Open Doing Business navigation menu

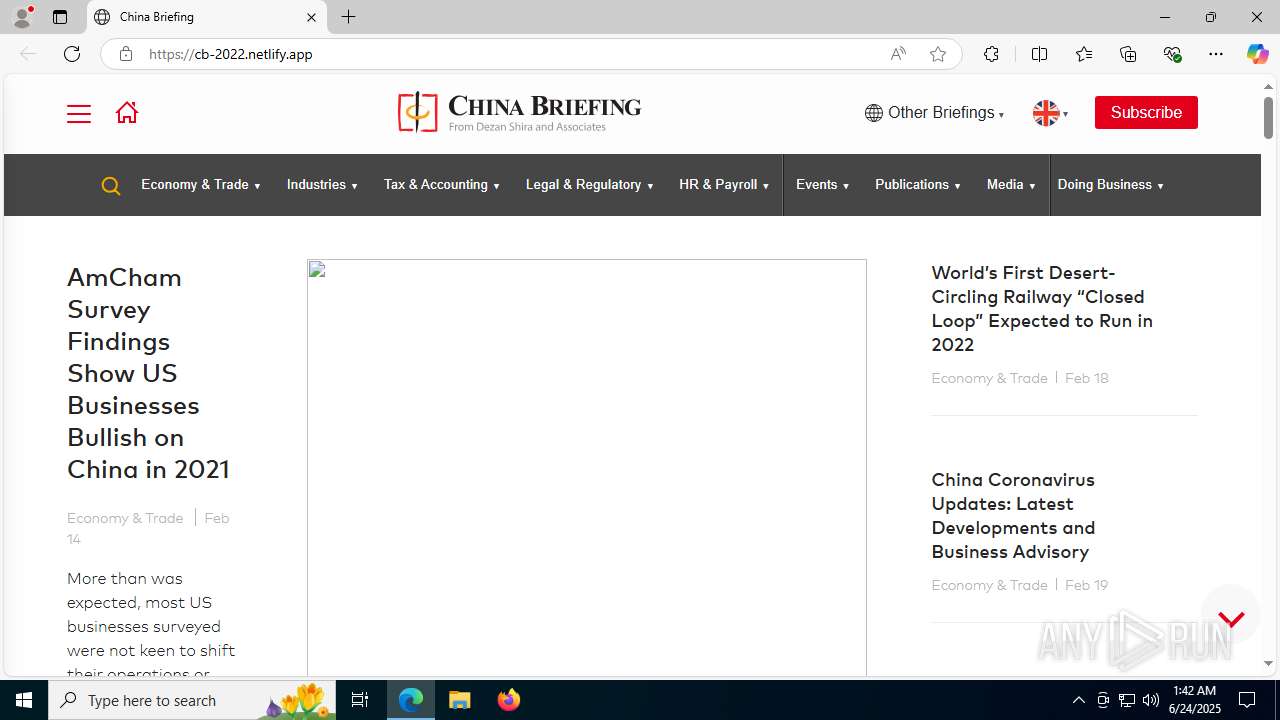tap(1111, 185)
